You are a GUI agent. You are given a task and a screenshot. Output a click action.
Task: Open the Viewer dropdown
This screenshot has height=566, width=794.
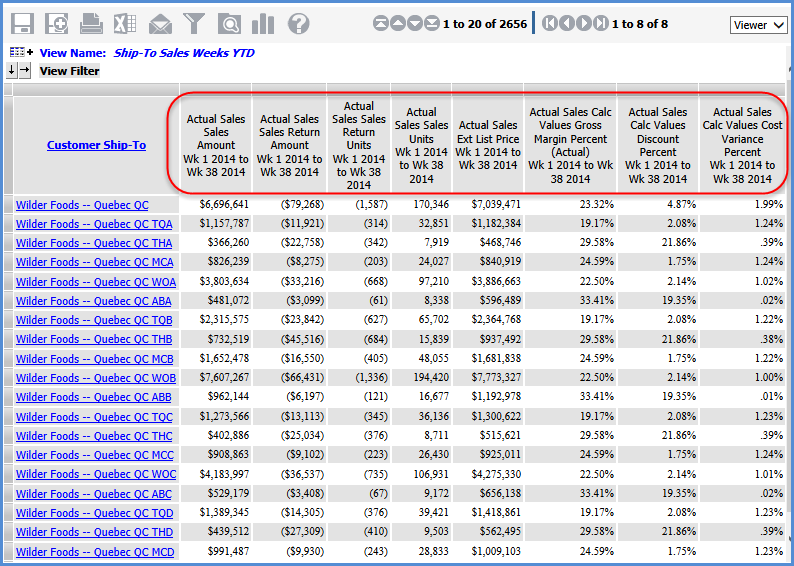757,25
